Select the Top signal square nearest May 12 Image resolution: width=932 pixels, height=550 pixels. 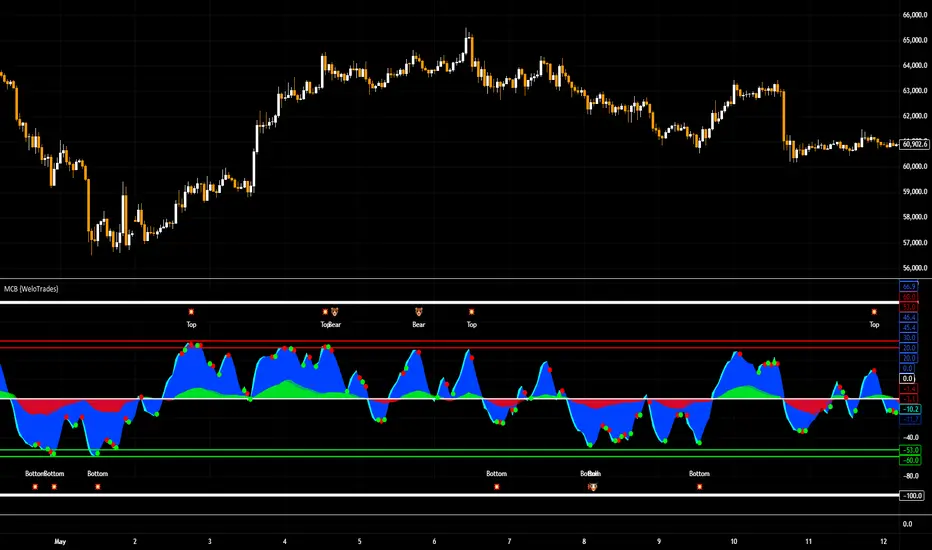pos(874,312)
